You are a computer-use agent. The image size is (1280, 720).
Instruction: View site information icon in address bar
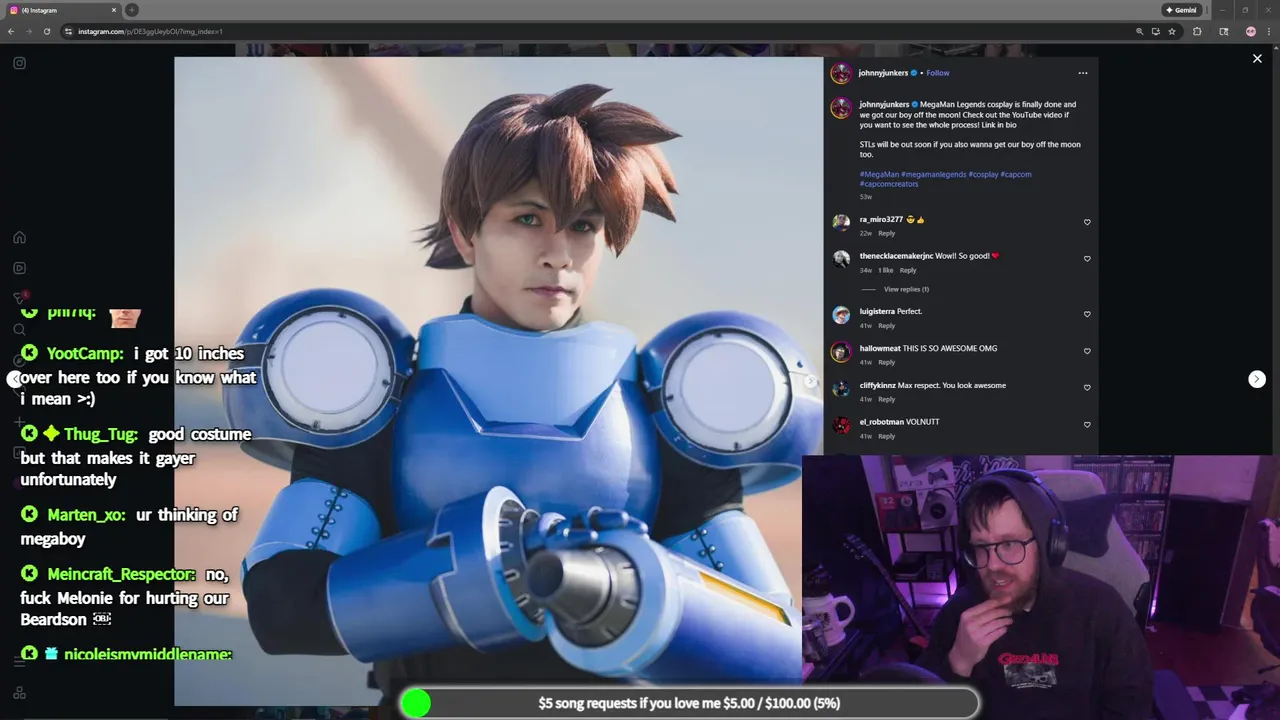68,31
